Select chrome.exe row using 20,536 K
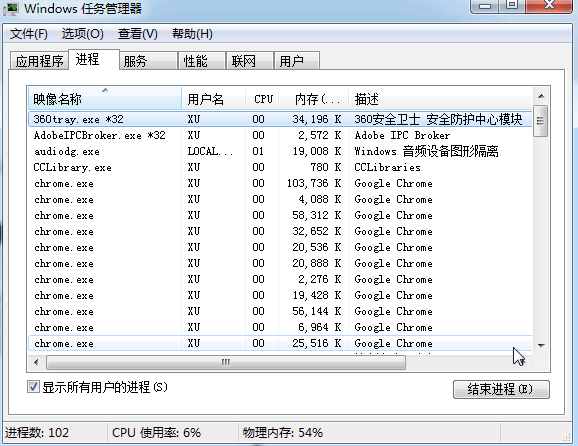578x446 pixels. (280, 247)
